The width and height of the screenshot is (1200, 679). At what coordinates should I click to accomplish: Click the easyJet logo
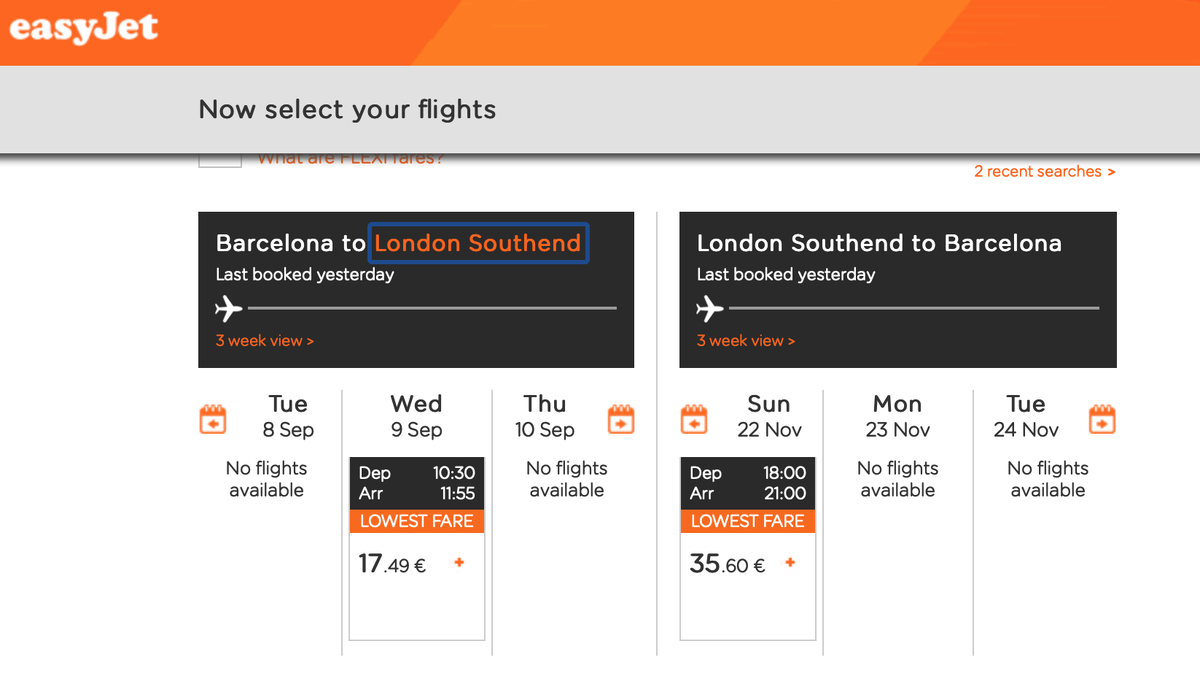click(x=84, y=26)
